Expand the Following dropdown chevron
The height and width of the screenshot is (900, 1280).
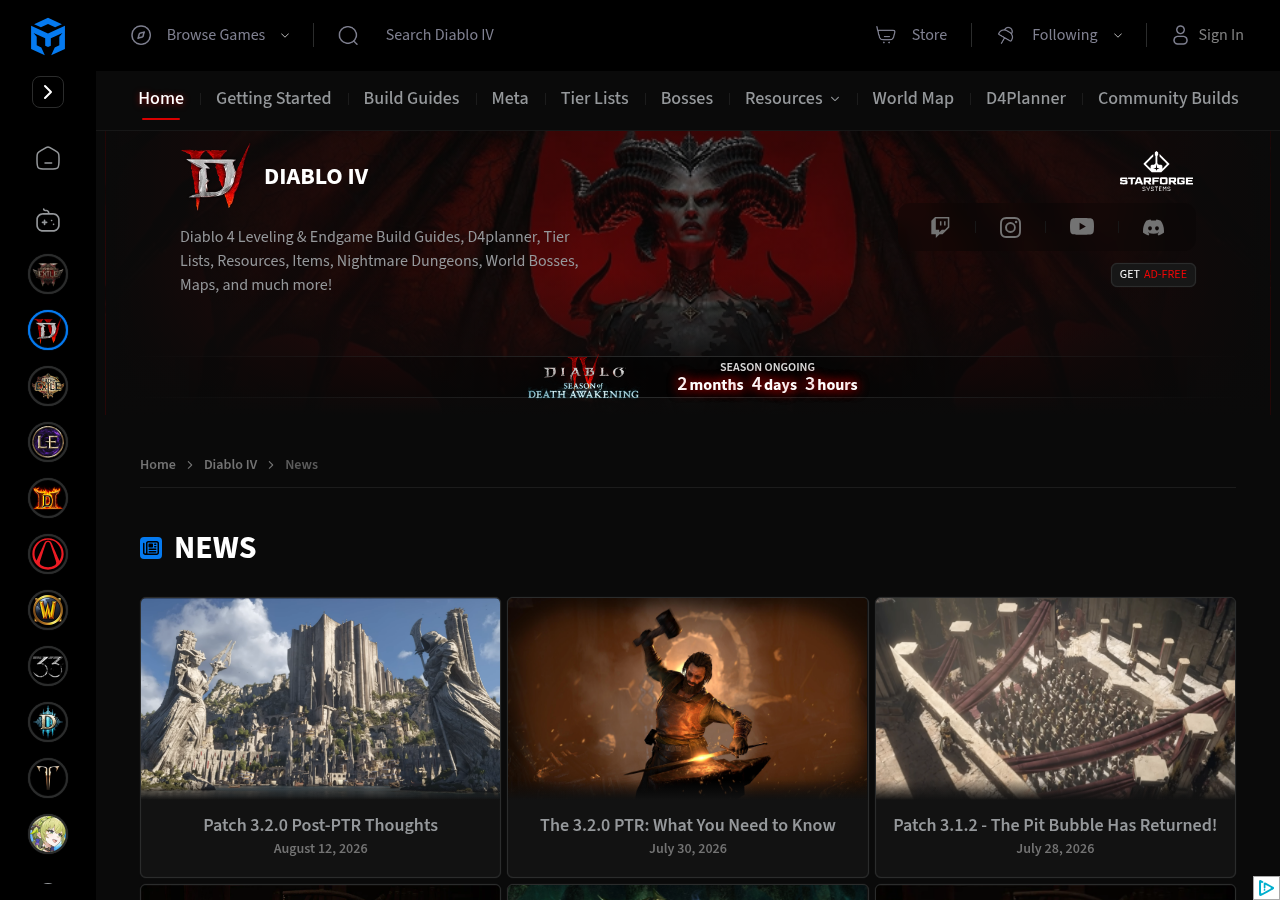pos(1118,35)
